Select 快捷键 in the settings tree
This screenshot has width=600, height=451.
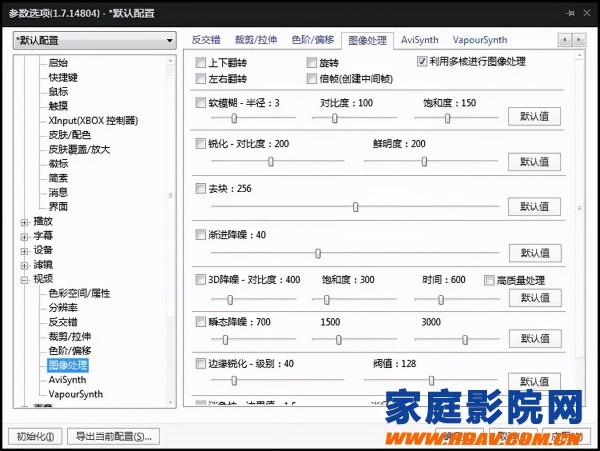coord(65,77)
